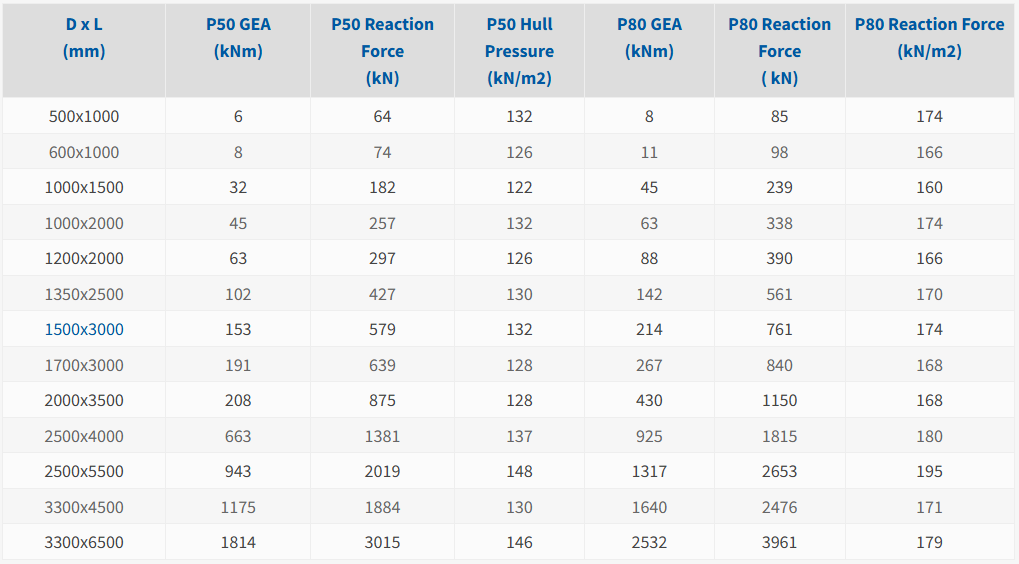This screenshot has width=1019, height=564.
Task: Click the "P80 Reaction Force (kN/m2)" header
Action: tap(929, 38)
